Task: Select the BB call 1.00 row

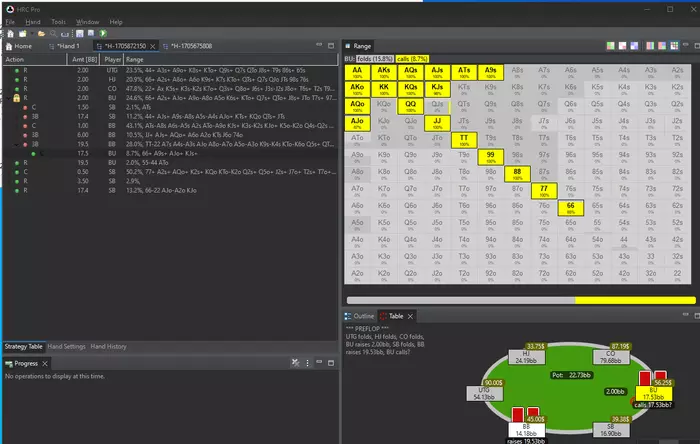Action: [171, 125]
